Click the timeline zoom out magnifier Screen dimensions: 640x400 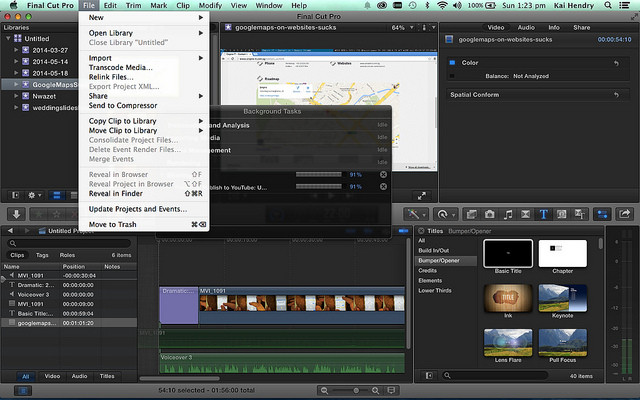tap(324, 391)
